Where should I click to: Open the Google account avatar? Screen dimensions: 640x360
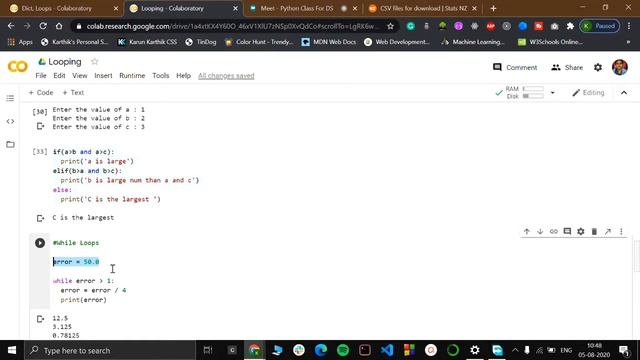(620, 67)
